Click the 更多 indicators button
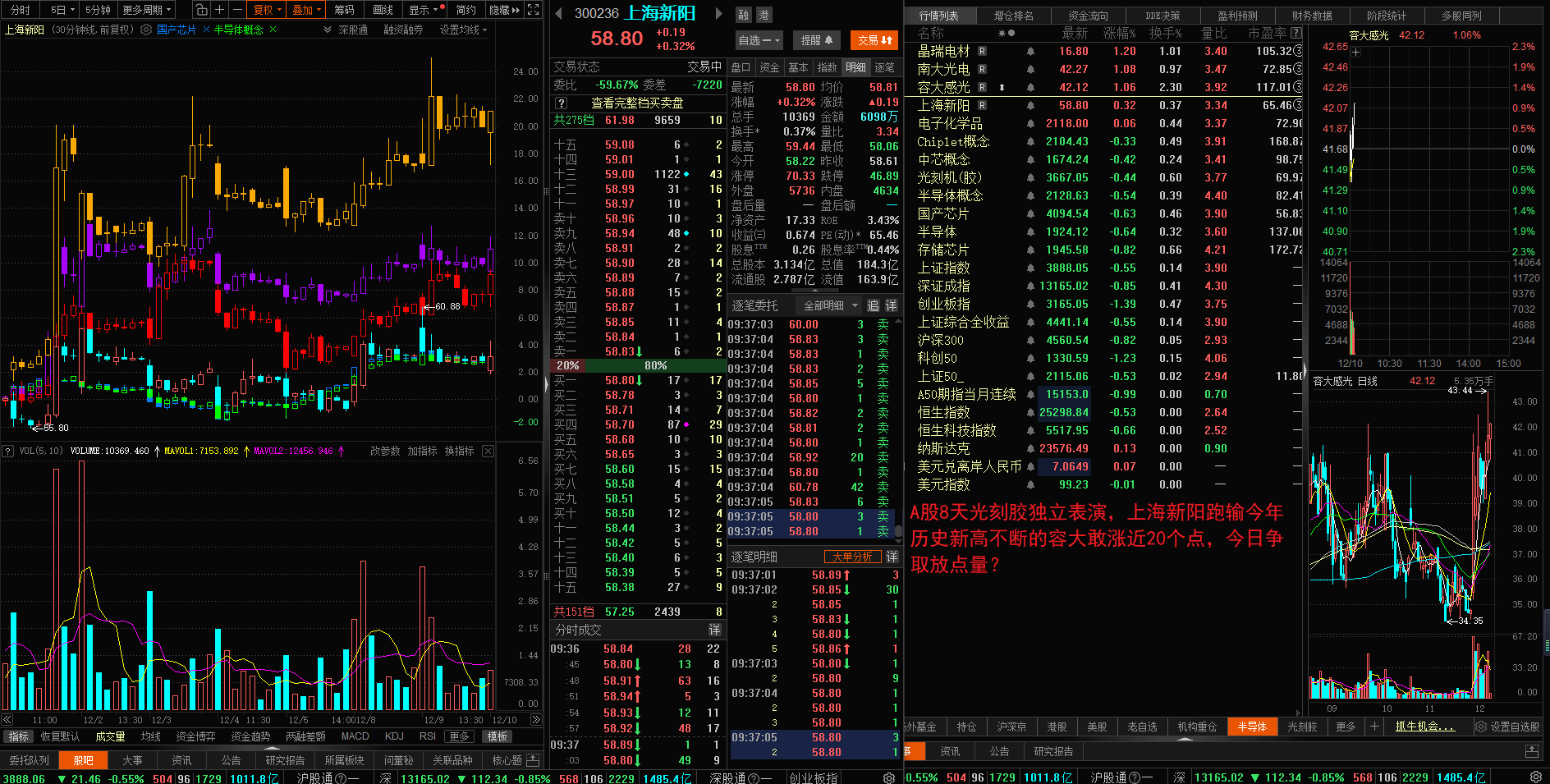The width and height of the screenshot is (1550, 784). click(x=459, y=736)
